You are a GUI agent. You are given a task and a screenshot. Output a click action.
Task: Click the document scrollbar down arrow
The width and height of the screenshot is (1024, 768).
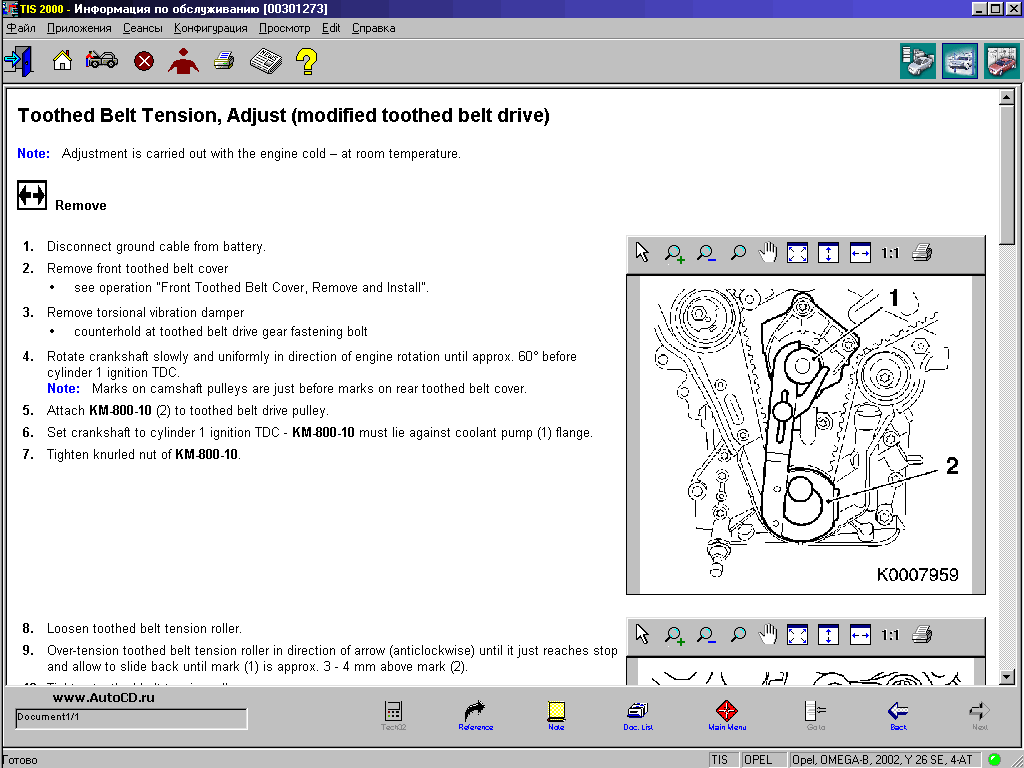coord(1006,677)
